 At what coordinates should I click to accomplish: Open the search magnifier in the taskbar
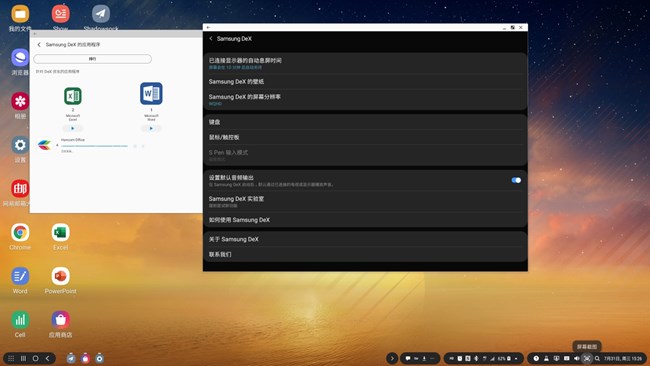click(x=597, y=359)
